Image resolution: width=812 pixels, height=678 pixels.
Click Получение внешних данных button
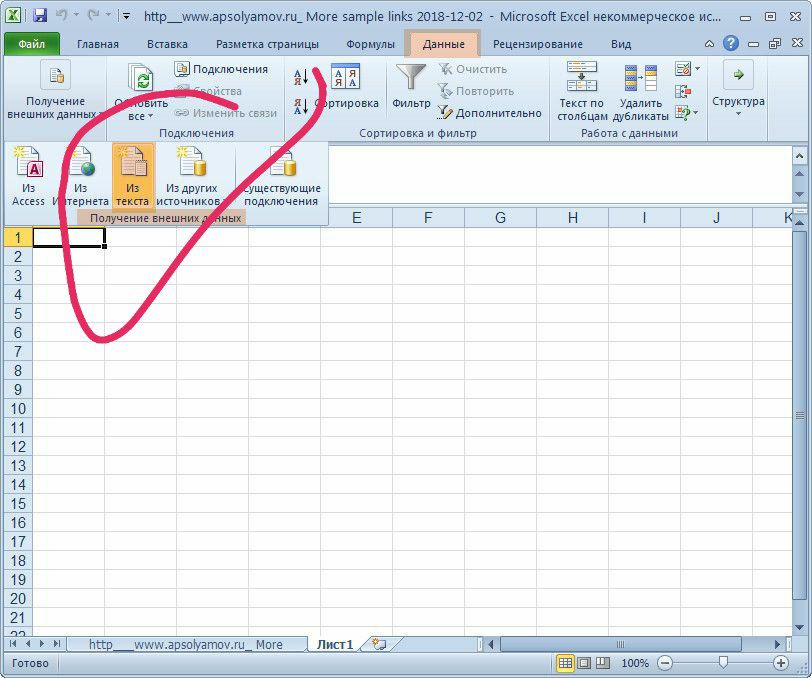point(55,91)
